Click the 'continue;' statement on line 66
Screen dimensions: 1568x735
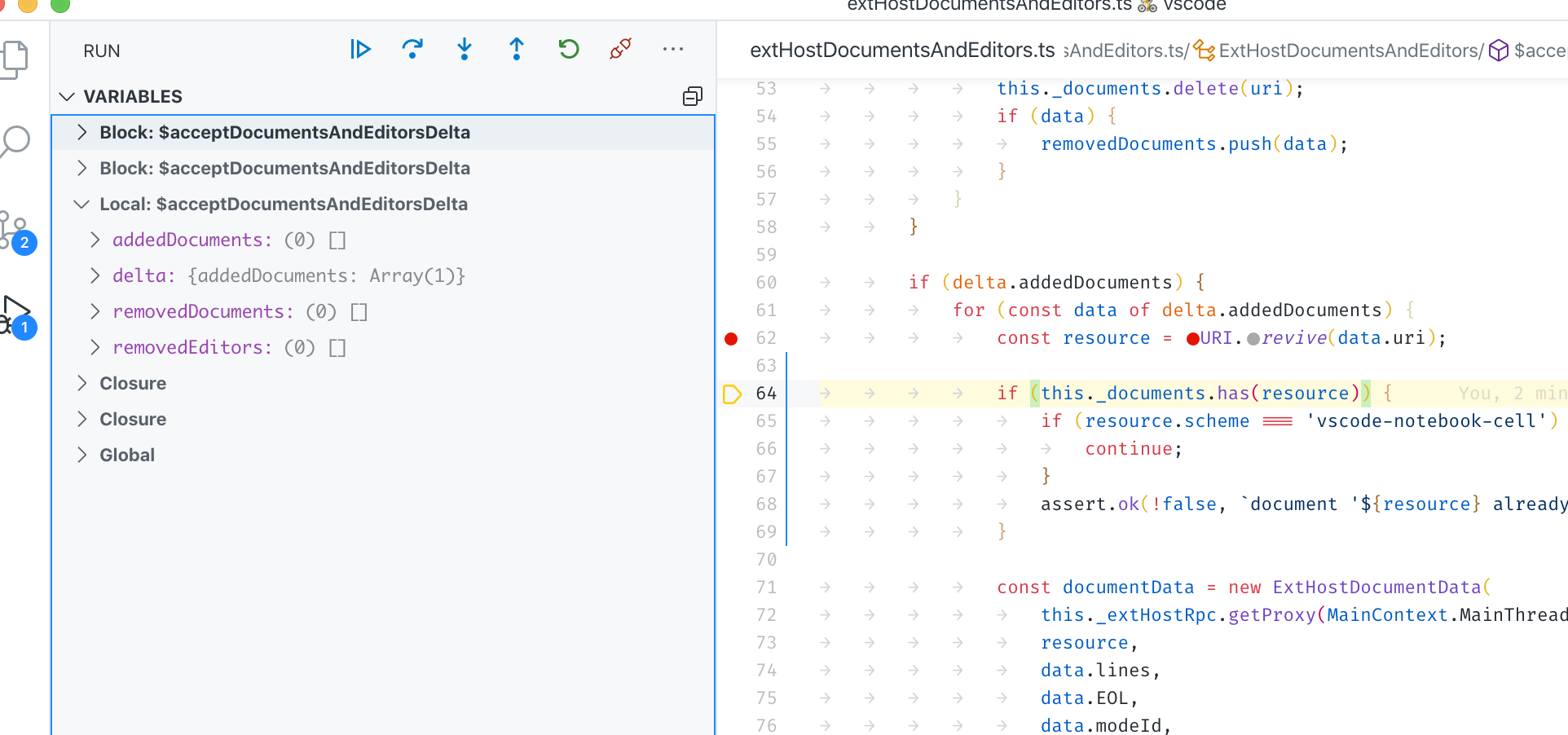click(1134, 449)
